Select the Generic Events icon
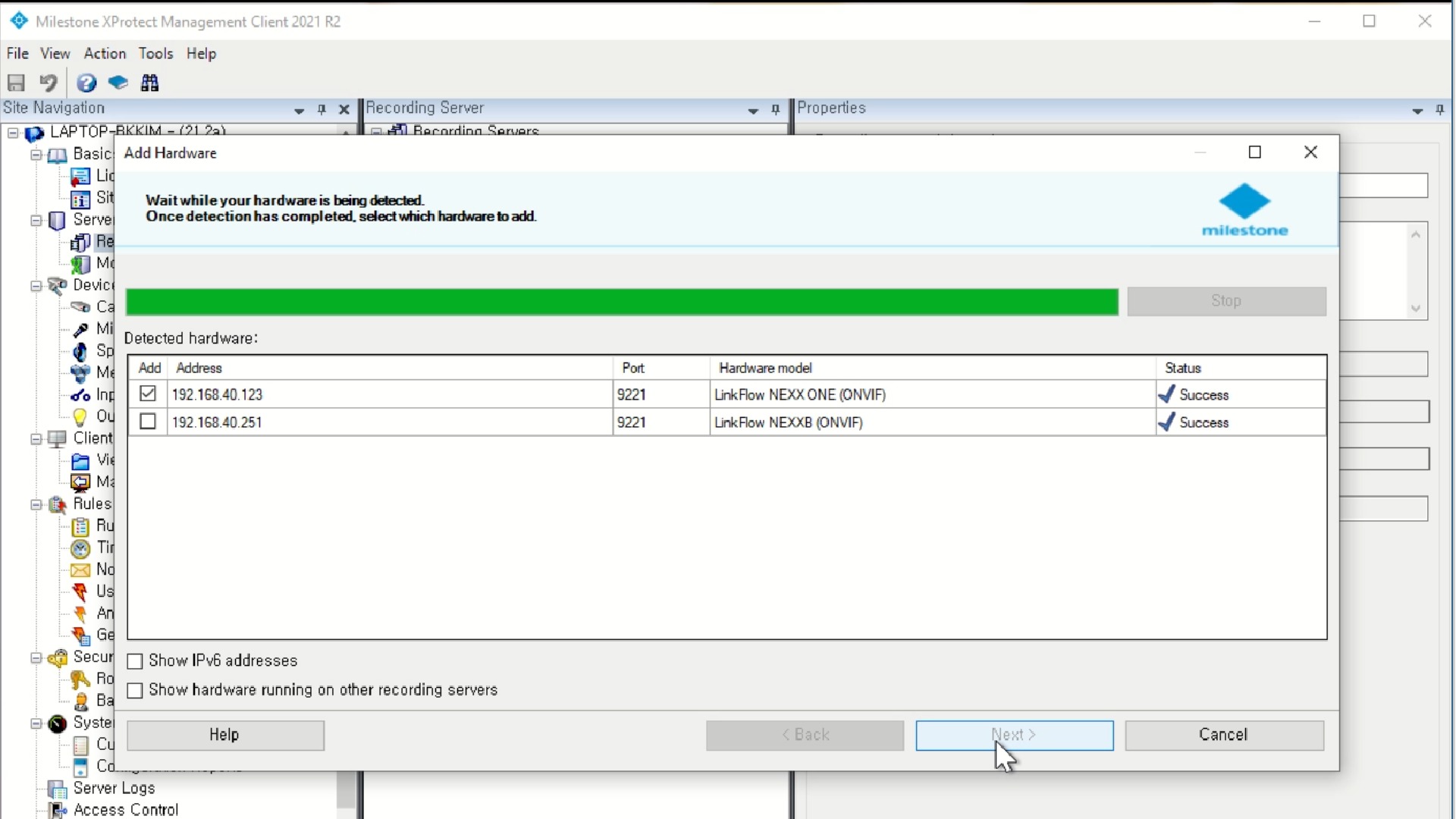This screenshot has width=1456, height=819. tap(80, 635)
